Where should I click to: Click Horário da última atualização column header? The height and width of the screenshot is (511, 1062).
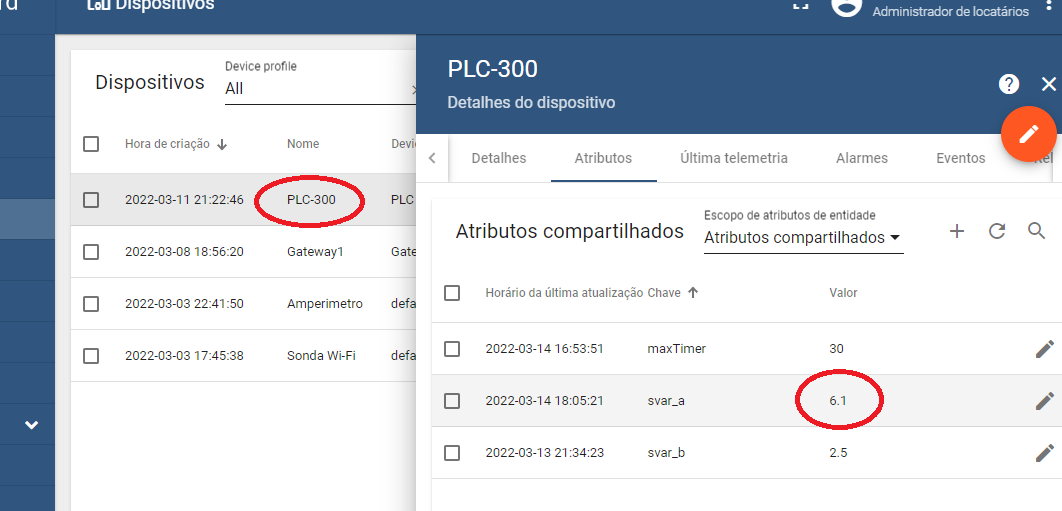coord(564,293)
